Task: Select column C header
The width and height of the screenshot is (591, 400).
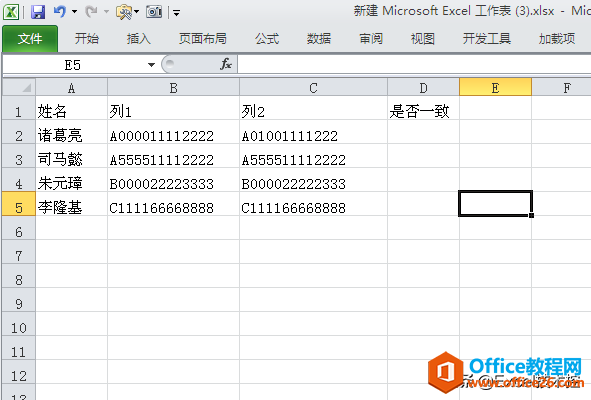Action: (313, 87)
